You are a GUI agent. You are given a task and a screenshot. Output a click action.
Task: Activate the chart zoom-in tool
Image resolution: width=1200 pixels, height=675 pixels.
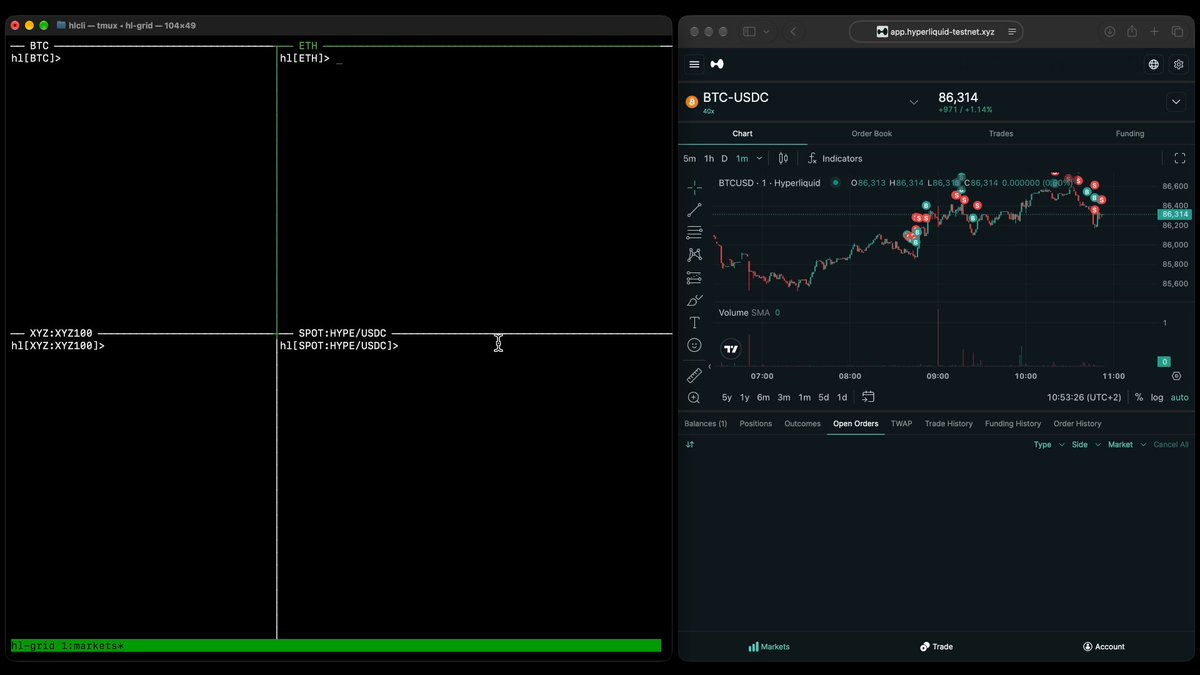click(x=694, y=397)
